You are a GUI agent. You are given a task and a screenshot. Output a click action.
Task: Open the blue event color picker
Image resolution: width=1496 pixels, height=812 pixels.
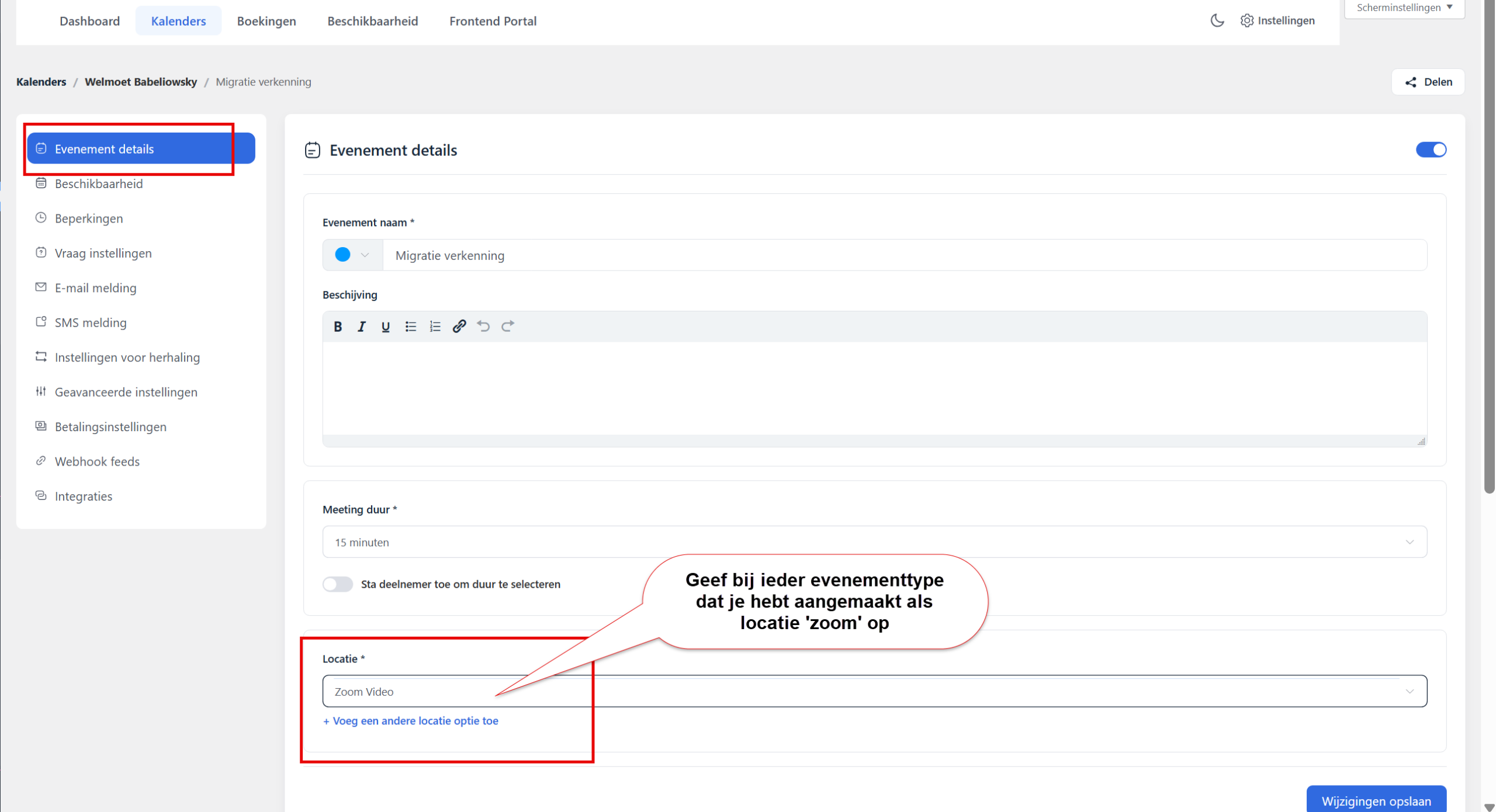[x=352, y=255]
